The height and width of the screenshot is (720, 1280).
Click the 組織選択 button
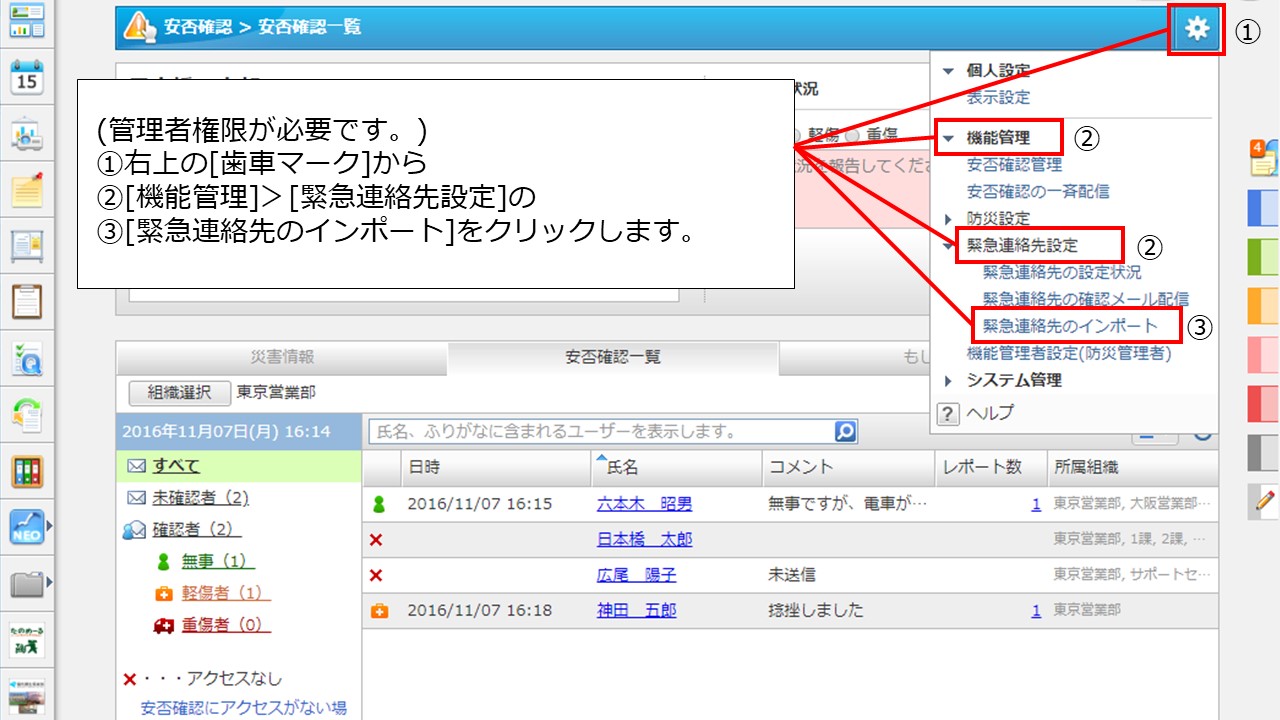[x=180, y=393]
